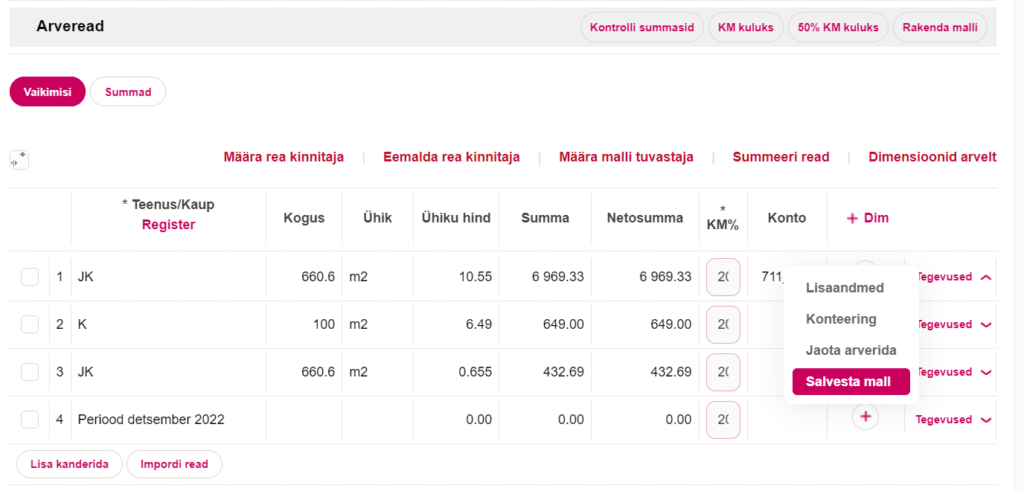
Task: Select the Vaikimisi tab
Action: [47, 92]
